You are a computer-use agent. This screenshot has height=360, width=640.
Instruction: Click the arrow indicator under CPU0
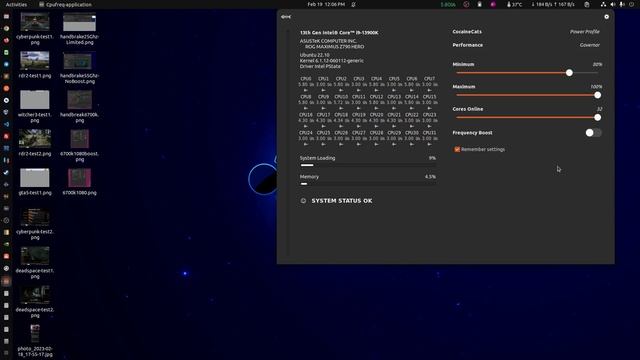pos(306,90)
